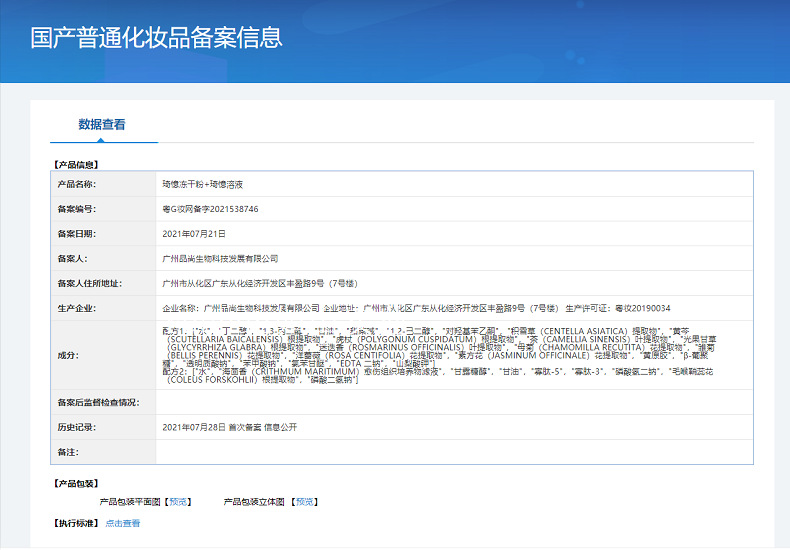This screenshot has height=550, width=790.
Task: Click the filer name 广州品尚生物科技发展有限公司
Action: point(221,258)
